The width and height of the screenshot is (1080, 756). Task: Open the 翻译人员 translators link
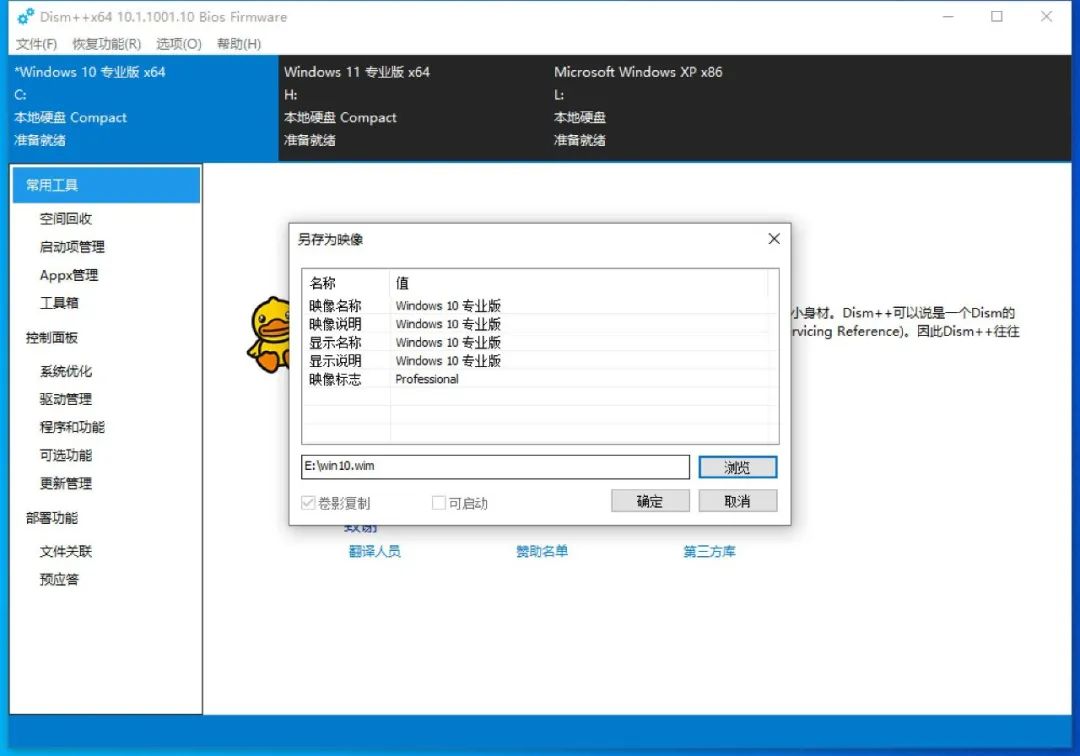coord(376,551)
